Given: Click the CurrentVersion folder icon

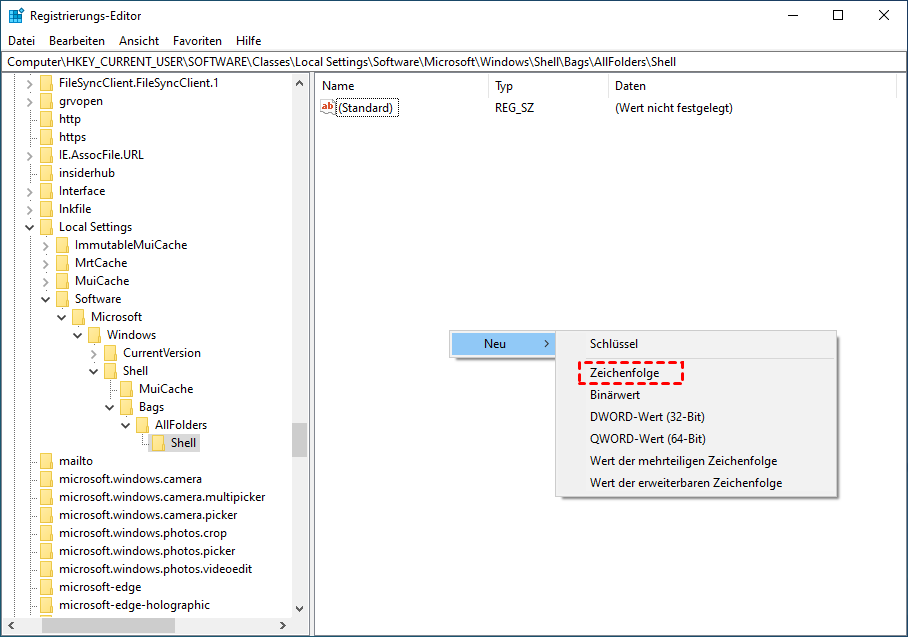Looking at the screenshot, I should pos(111,353).
